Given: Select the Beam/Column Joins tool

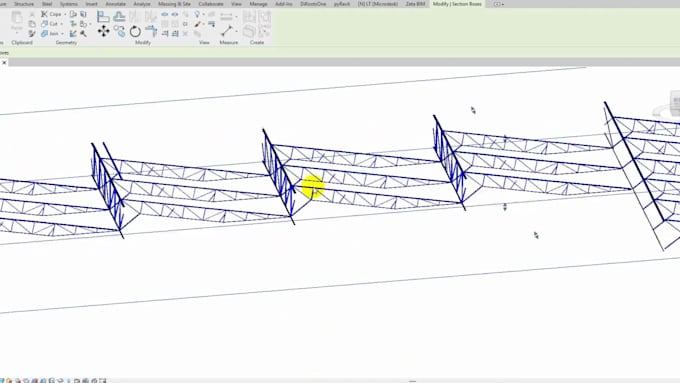Looking at the screenshot, I should point(73,24).
